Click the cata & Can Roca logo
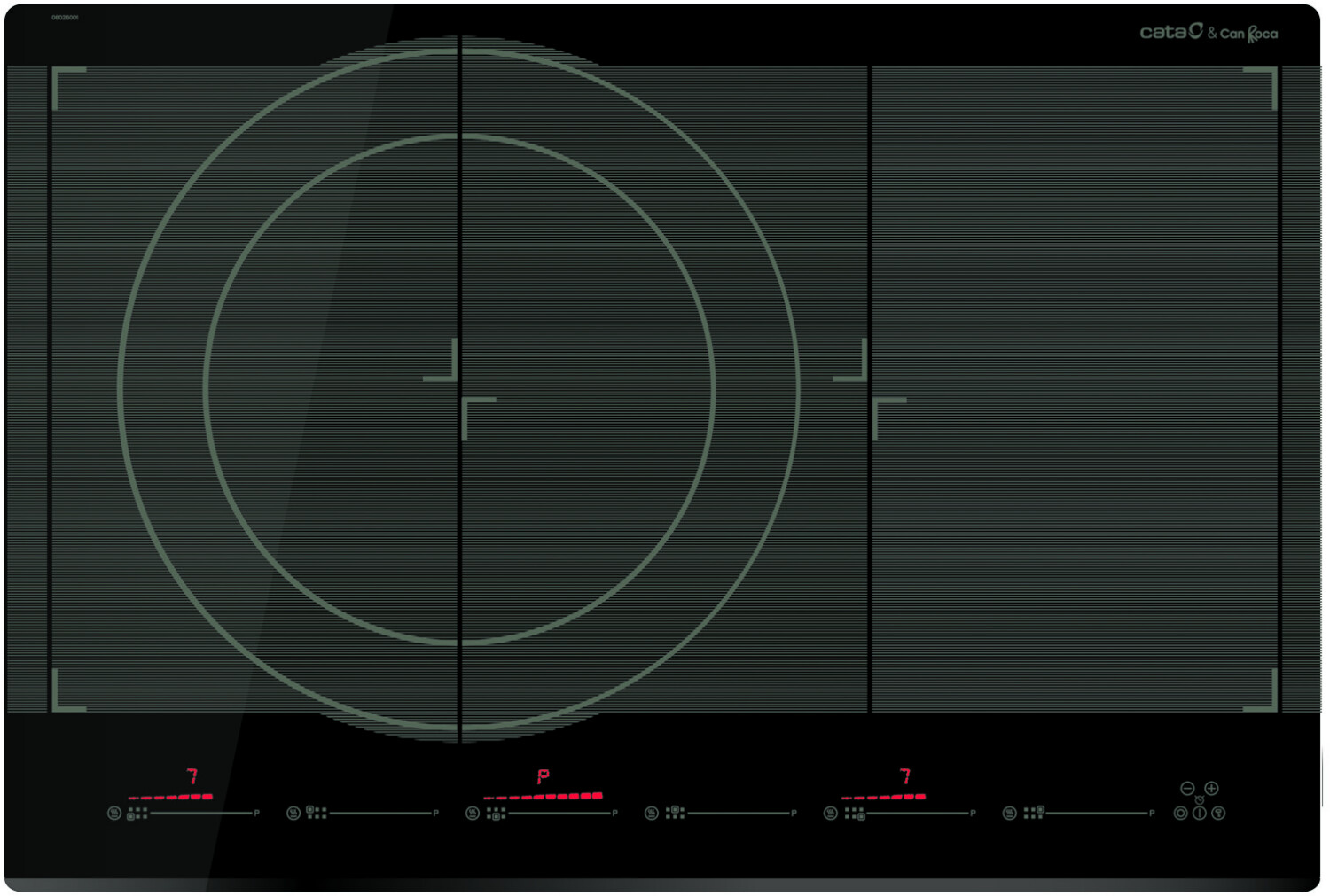This screenshot has height=896, width=1330. click(x=1209, y=33)
